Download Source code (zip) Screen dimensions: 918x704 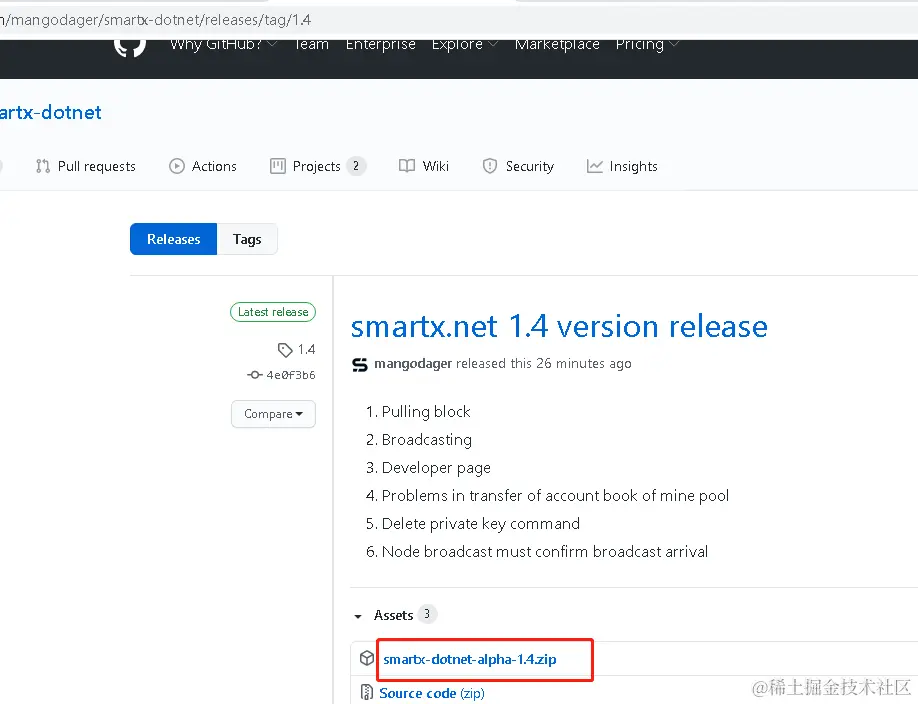click(x=431, y=693)
